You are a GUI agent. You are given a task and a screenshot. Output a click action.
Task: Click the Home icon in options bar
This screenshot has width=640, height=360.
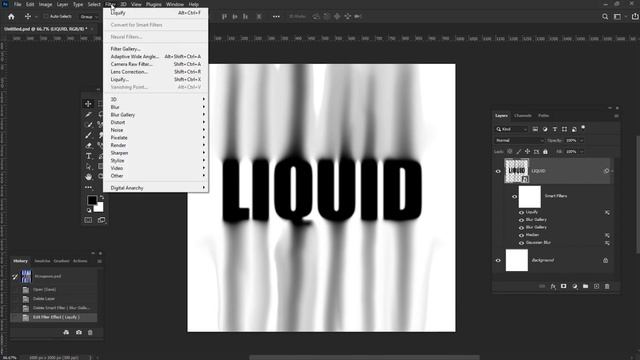[11, 17]
